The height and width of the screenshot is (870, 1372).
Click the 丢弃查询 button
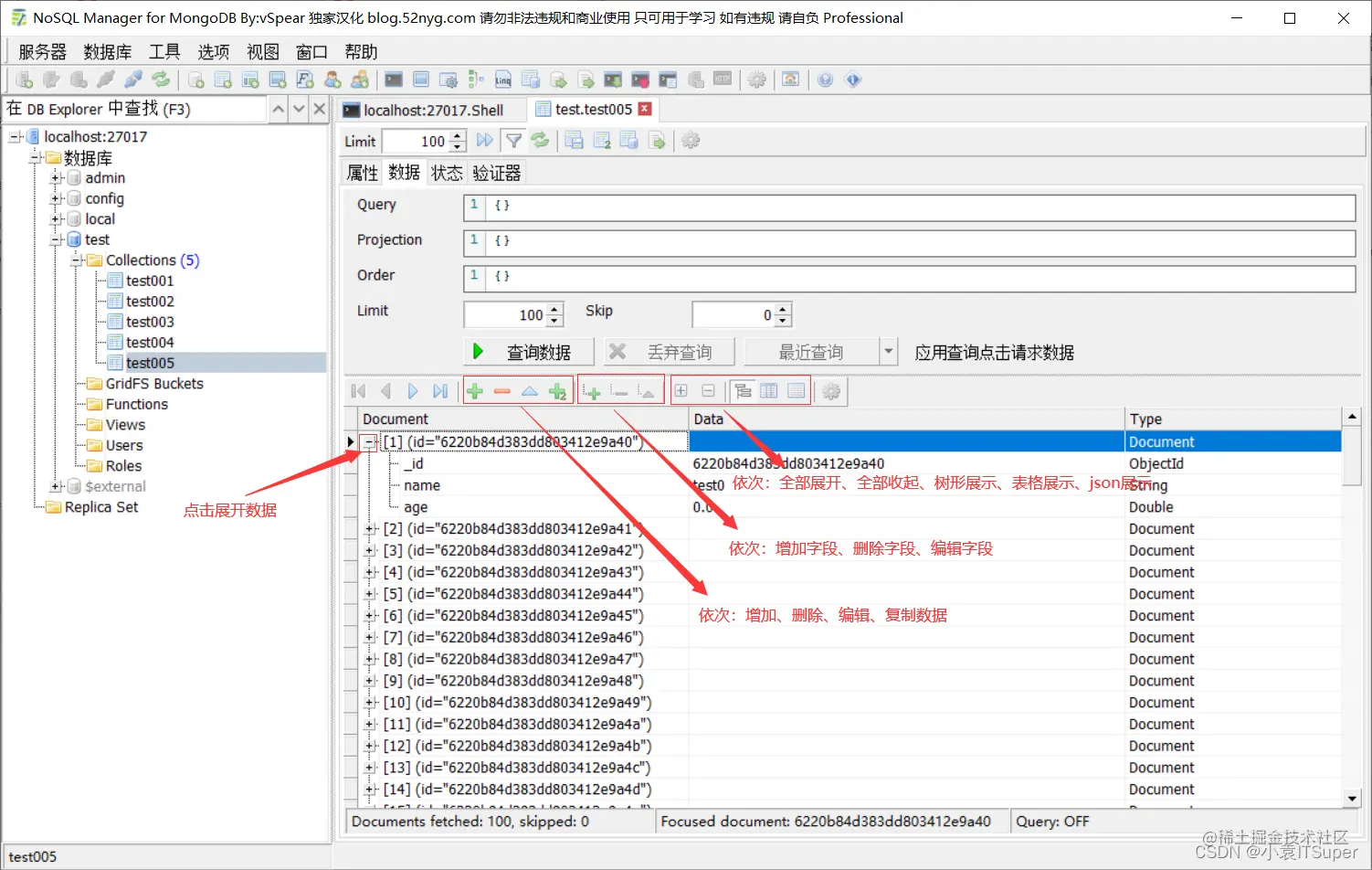670,352
